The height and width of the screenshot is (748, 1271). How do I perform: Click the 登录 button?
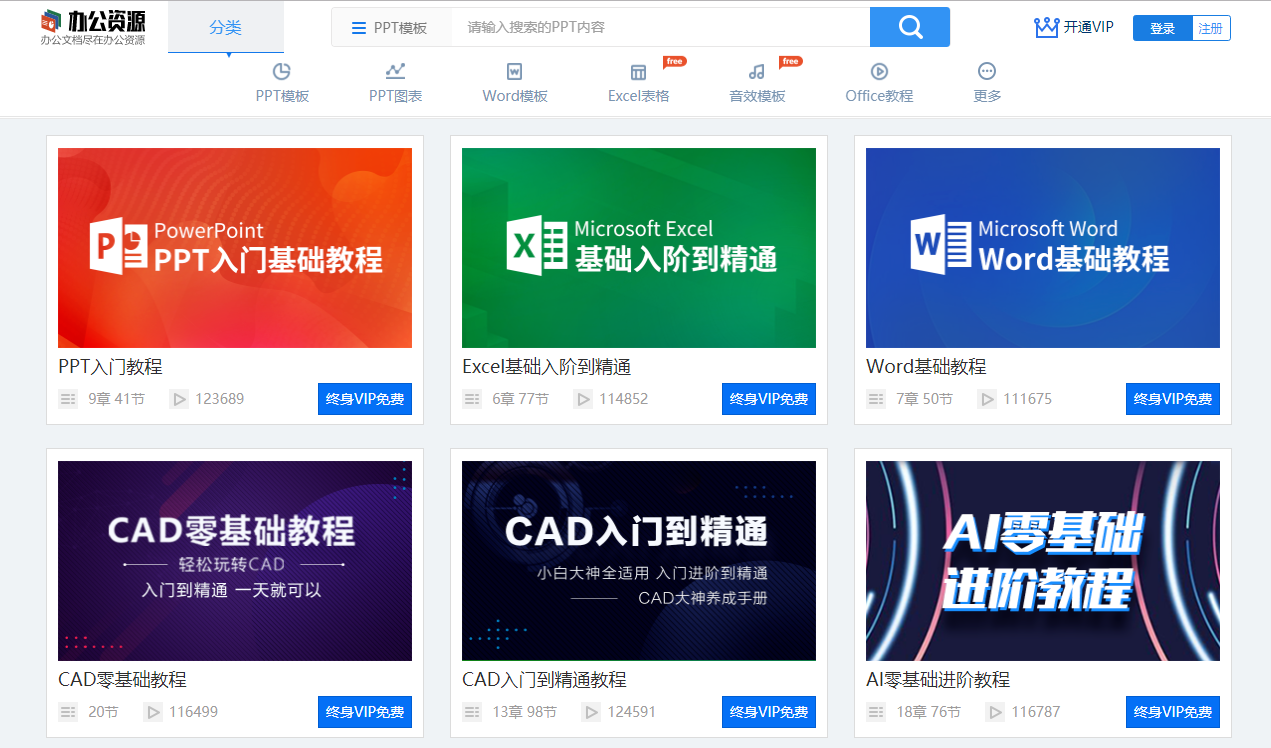coord(1161,27)
